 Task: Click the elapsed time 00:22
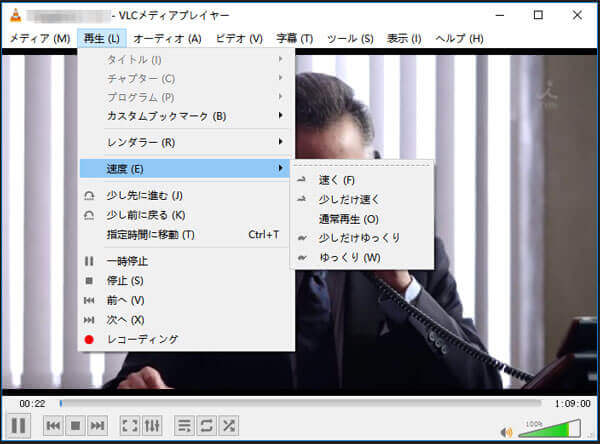pyautogui.click(x=32, y=403)
